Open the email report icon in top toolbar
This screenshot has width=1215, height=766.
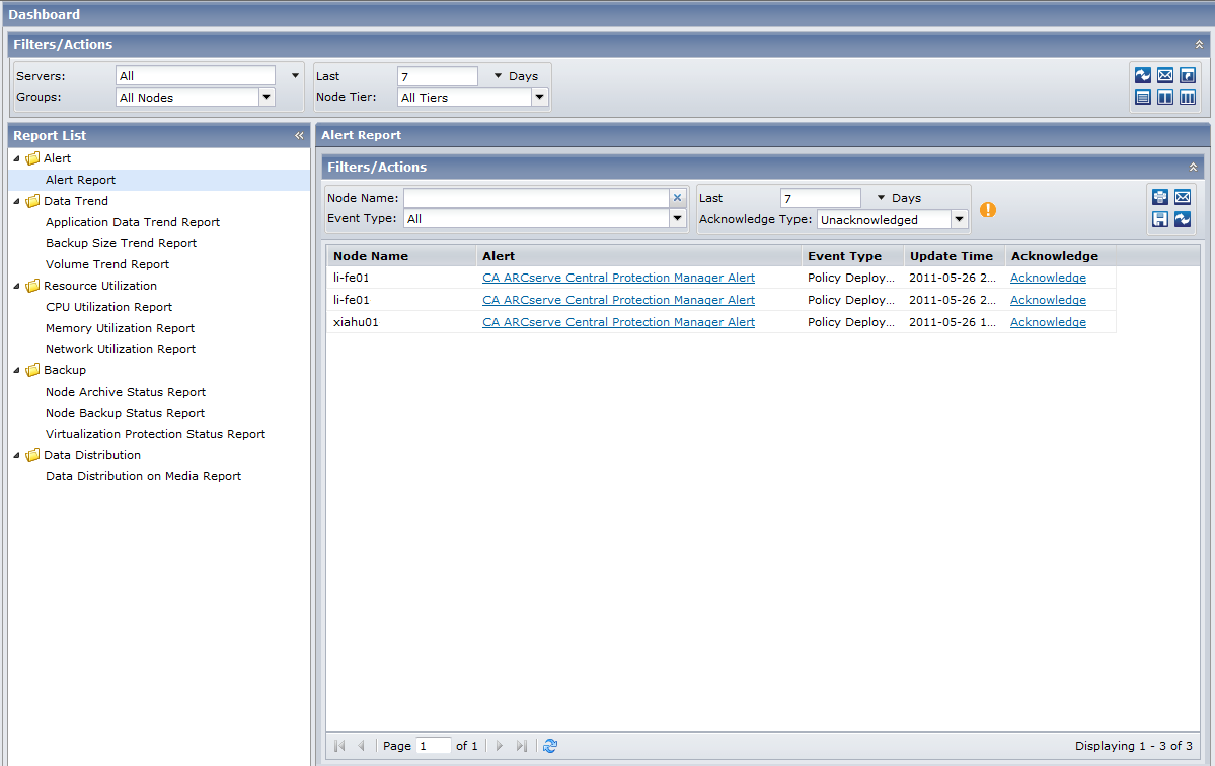point(1164,74)
